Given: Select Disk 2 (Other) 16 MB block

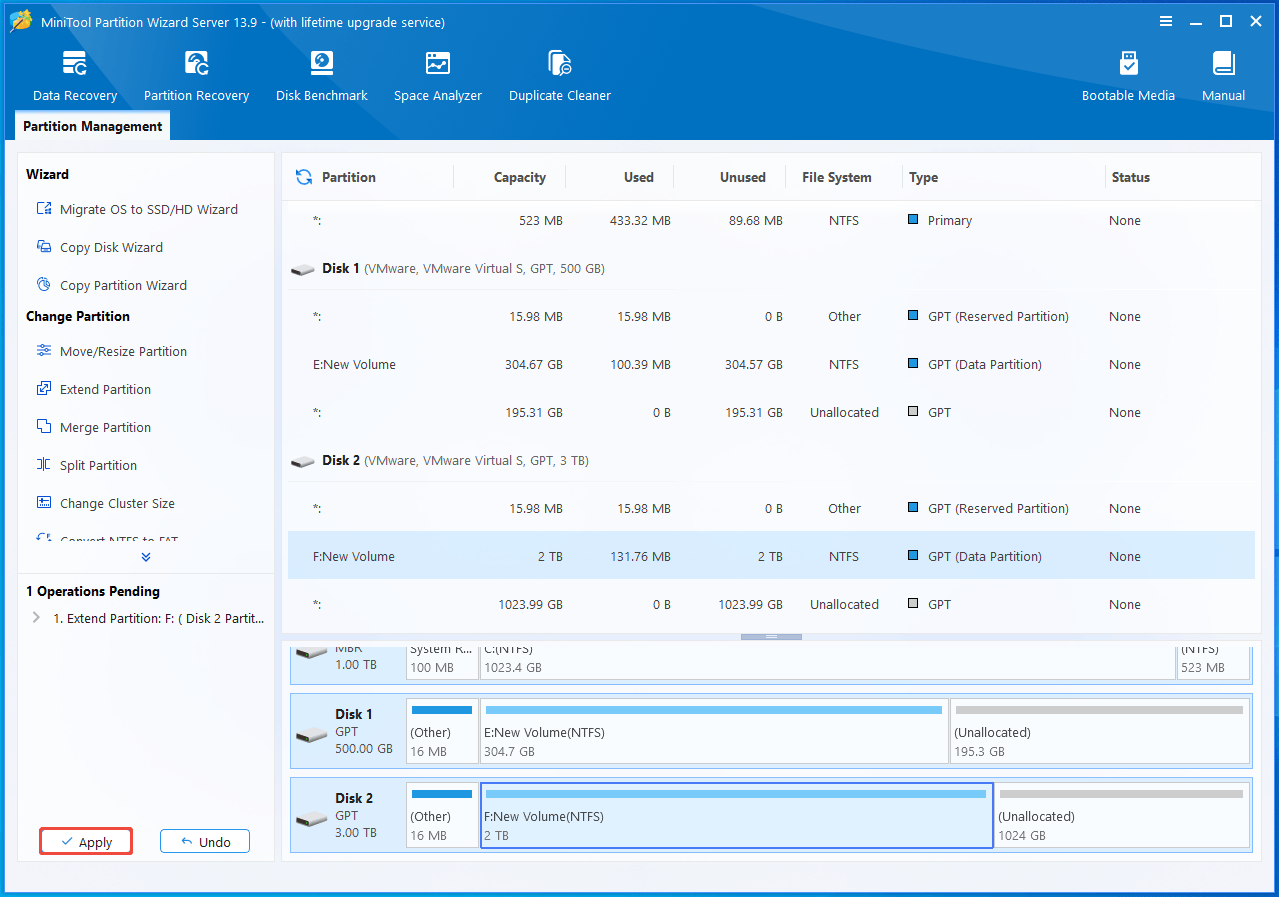Looking at the screenshot, I should 442,815.
